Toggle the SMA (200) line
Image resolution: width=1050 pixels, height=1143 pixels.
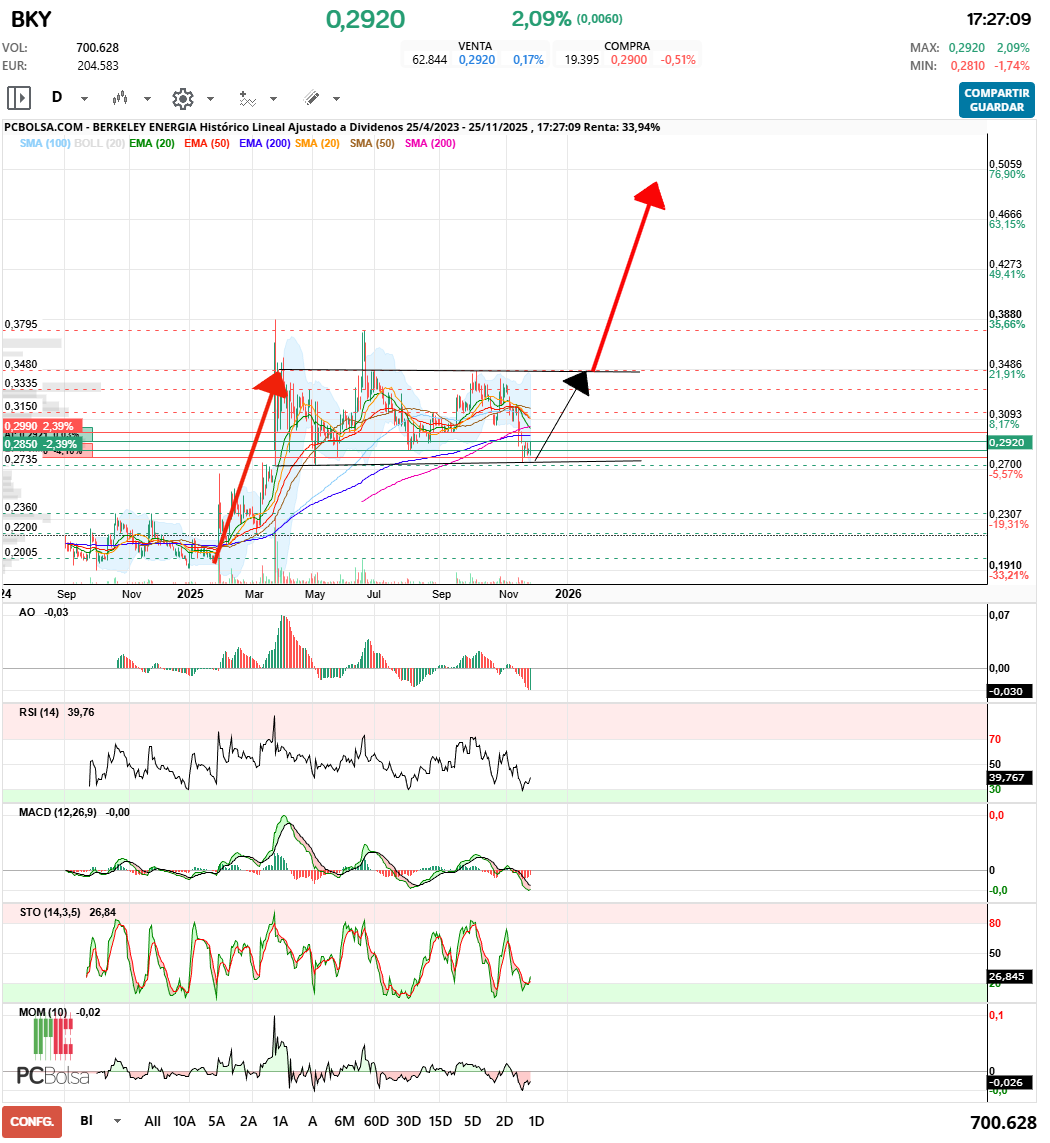click(x=429, y=143)
